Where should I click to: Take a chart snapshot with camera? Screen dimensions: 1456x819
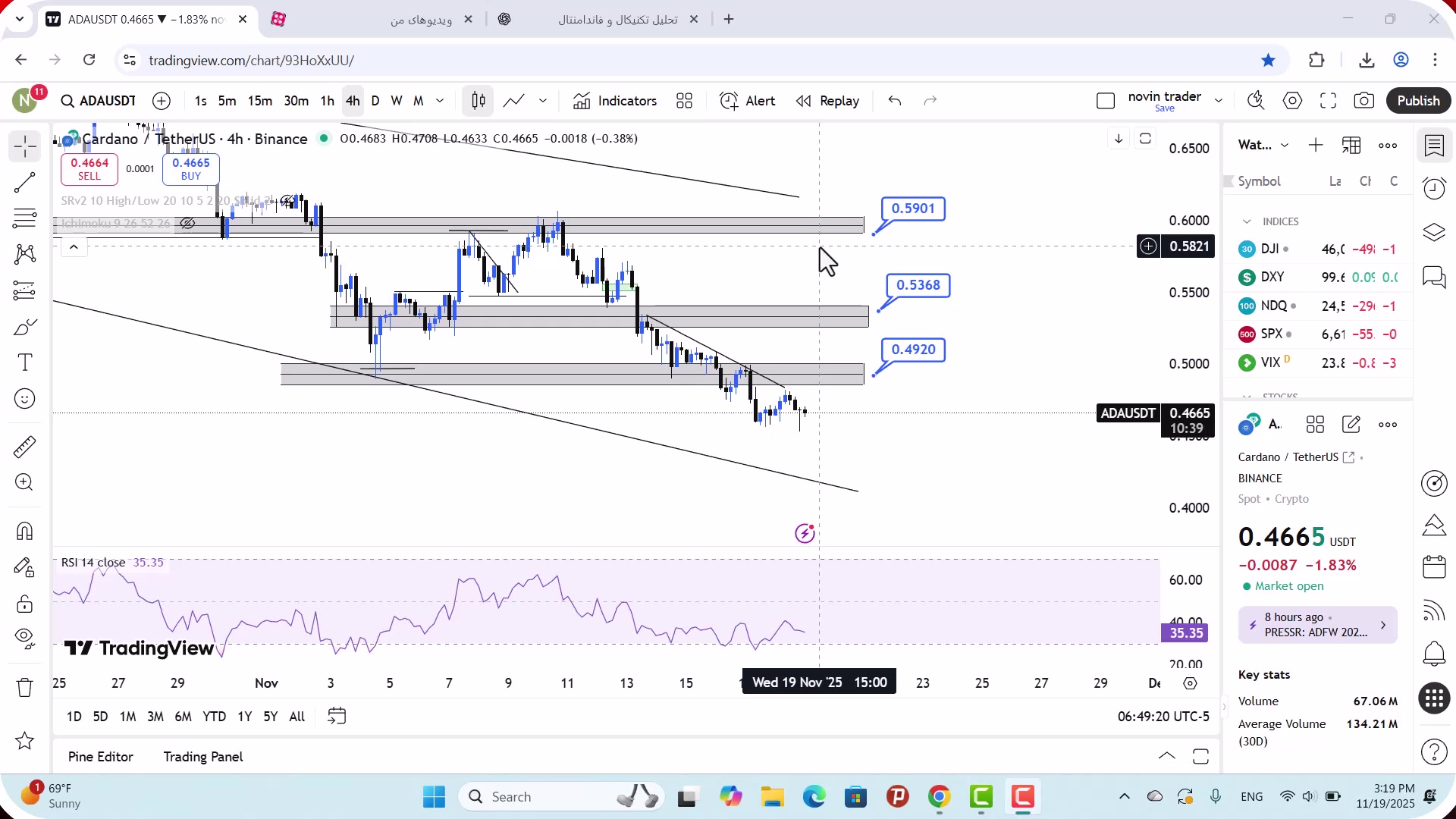1364,101
